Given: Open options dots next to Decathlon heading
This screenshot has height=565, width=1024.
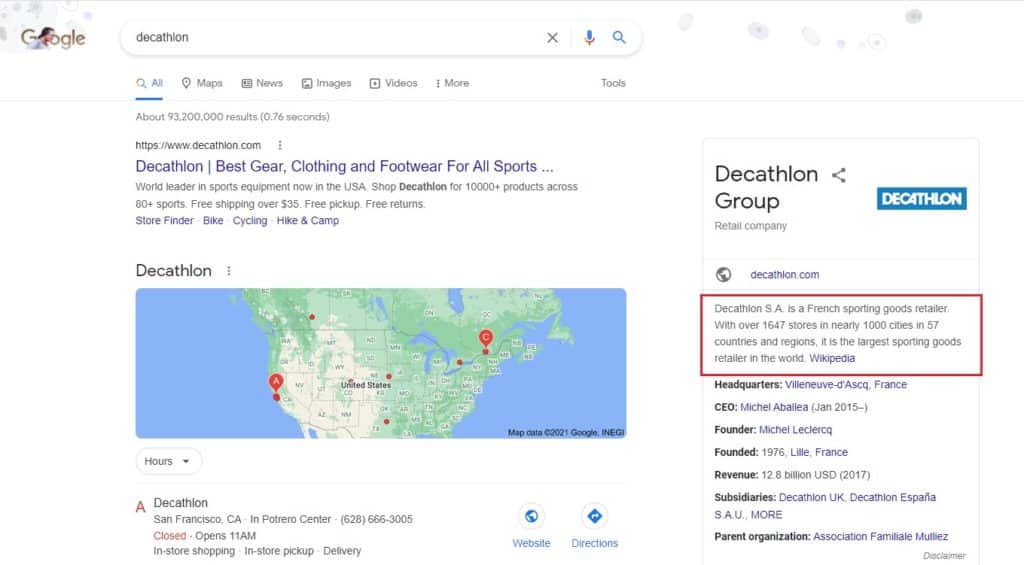Looking at the screenshot, I should point(229,270).
